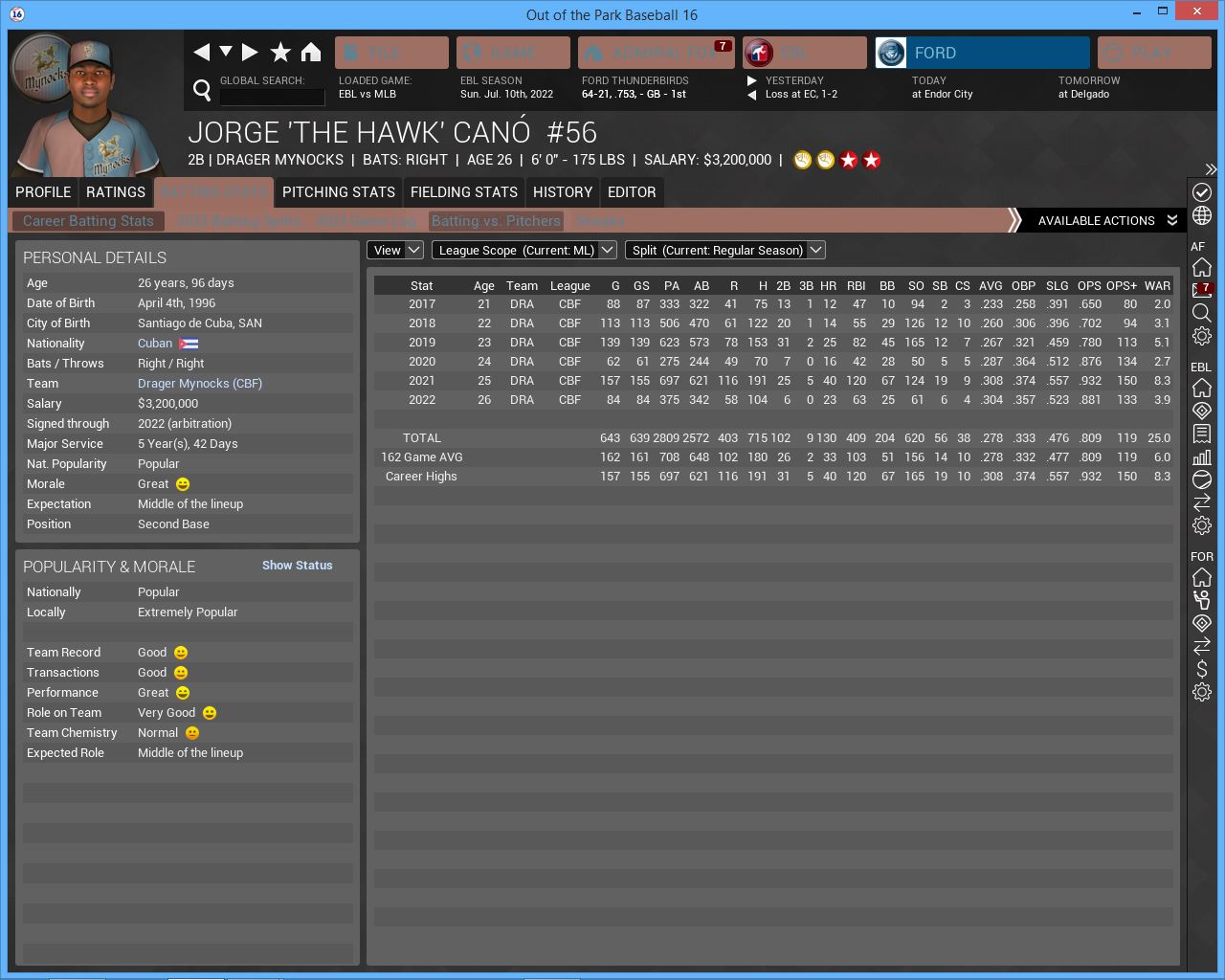Click the EBL diamond field icon

1202,411
